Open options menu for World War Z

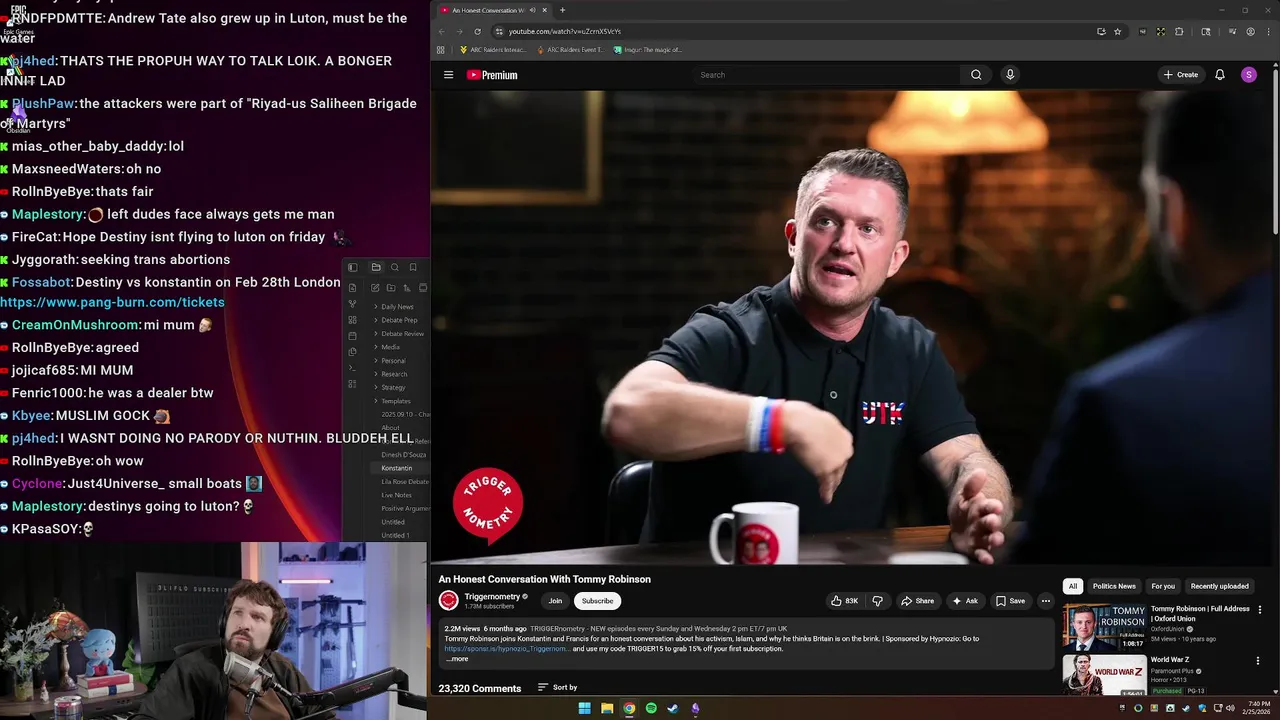point(1259,661)
